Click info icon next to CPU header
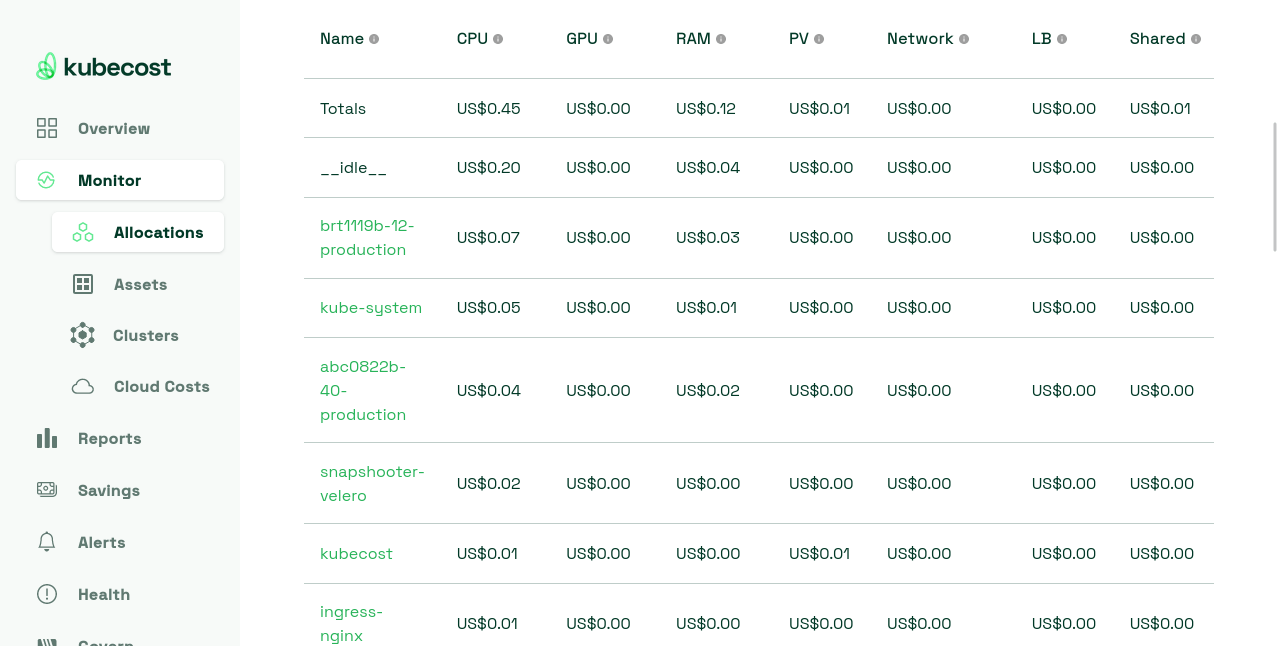Image resolution: width=1278 pixels, height=646 pixels. tap(498, 39)
